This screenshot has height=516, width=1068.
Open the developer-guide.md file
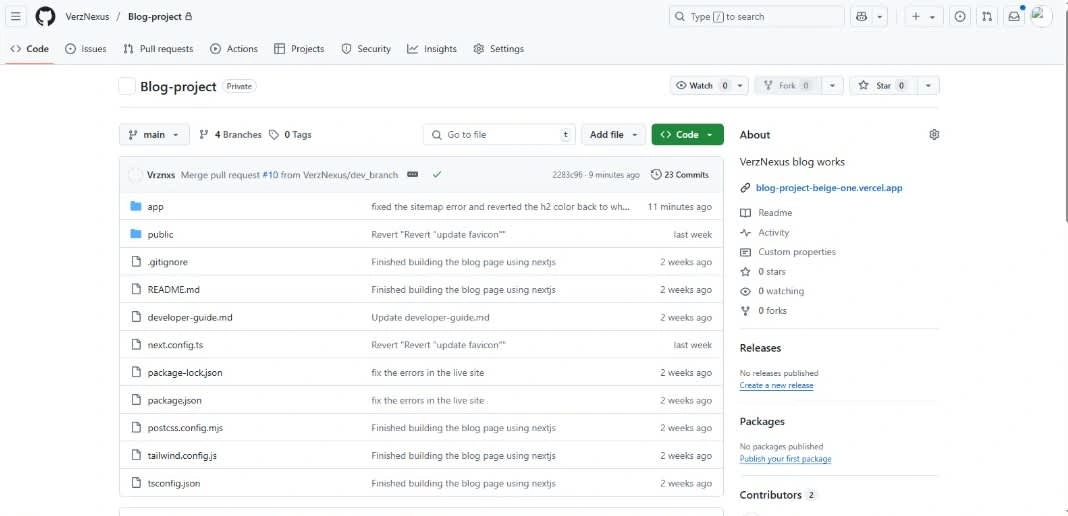coord(190,317)
